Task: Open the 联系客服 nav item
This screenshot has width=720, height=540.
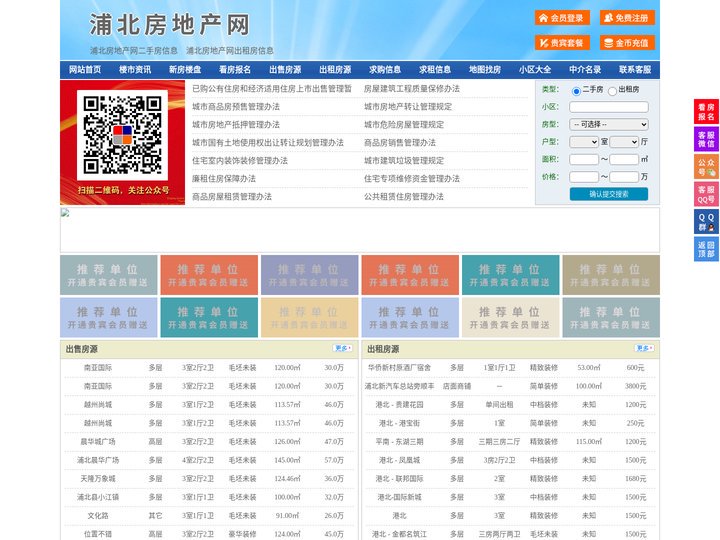Action: 635,70
